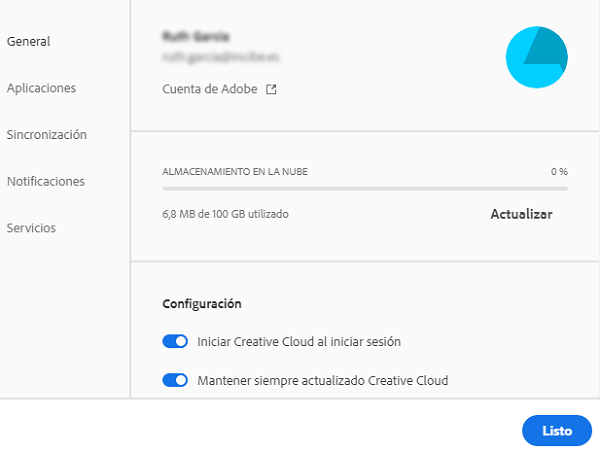Disable the Mantener siempre actualizado Creative Cloud switch
The height and width of the screenshot is (452, 600).
[175, 380]
